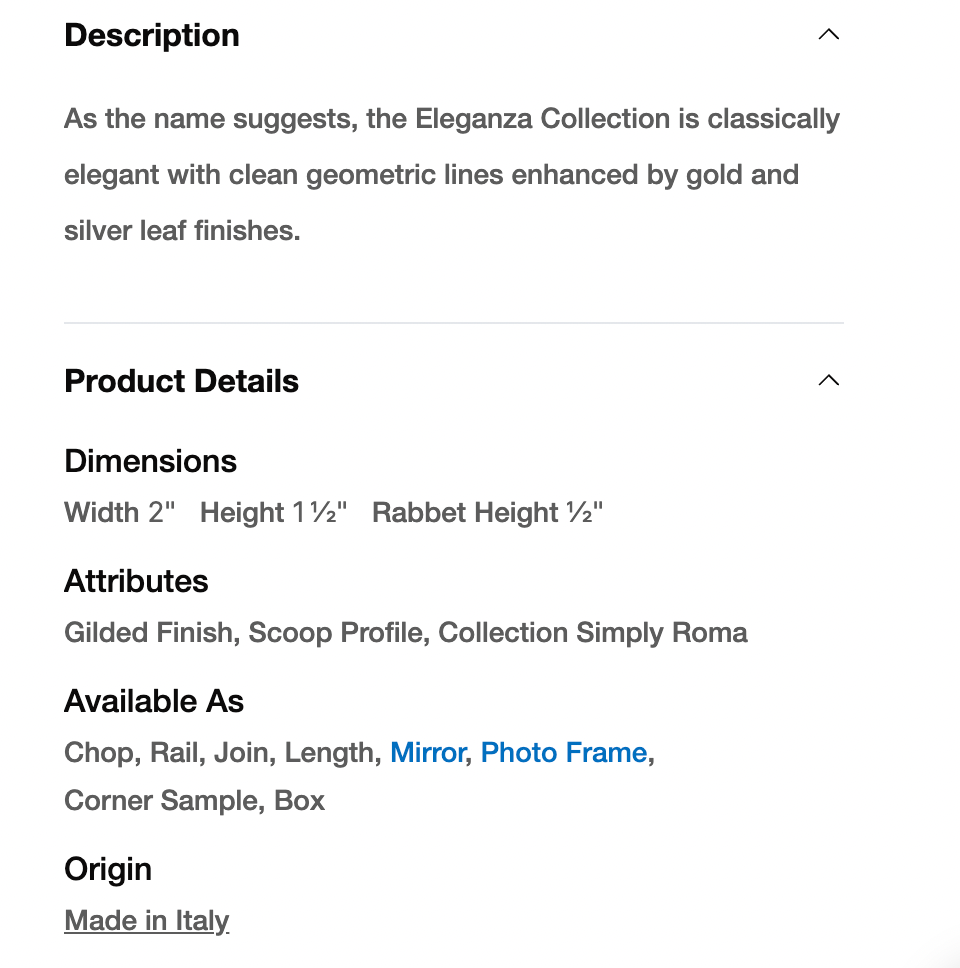Screen dimensions: 960x968
Task: Click the Rabbet Height ½" text
Action: [488, 513]
